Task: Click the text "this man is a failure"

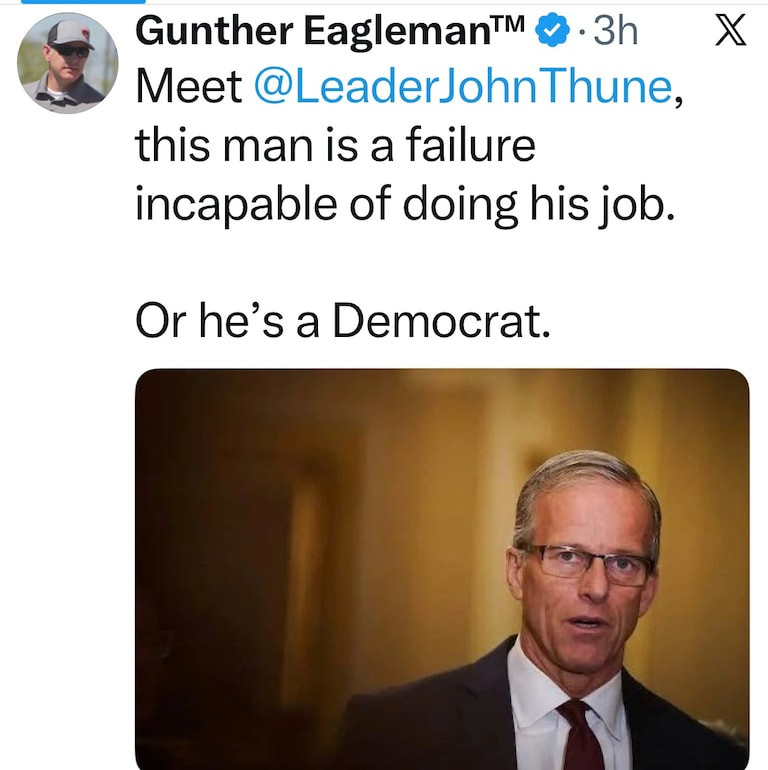Action: 335,146
